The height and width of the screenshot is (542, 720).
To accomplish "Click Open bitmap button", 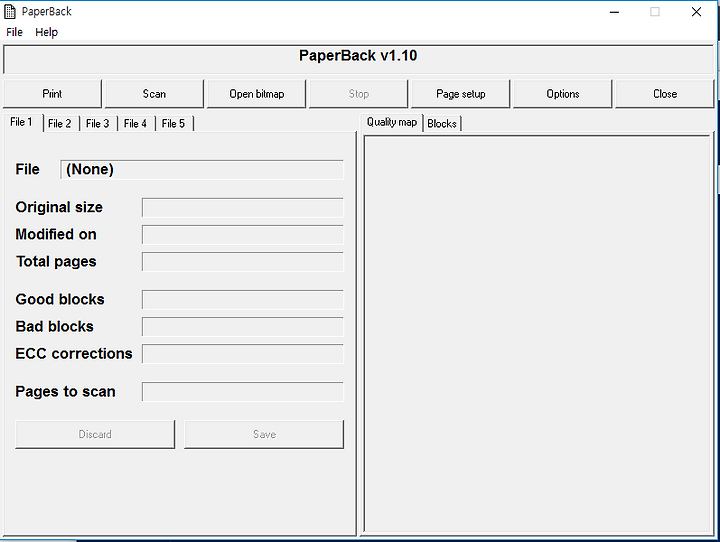I will tap(257, 94).
